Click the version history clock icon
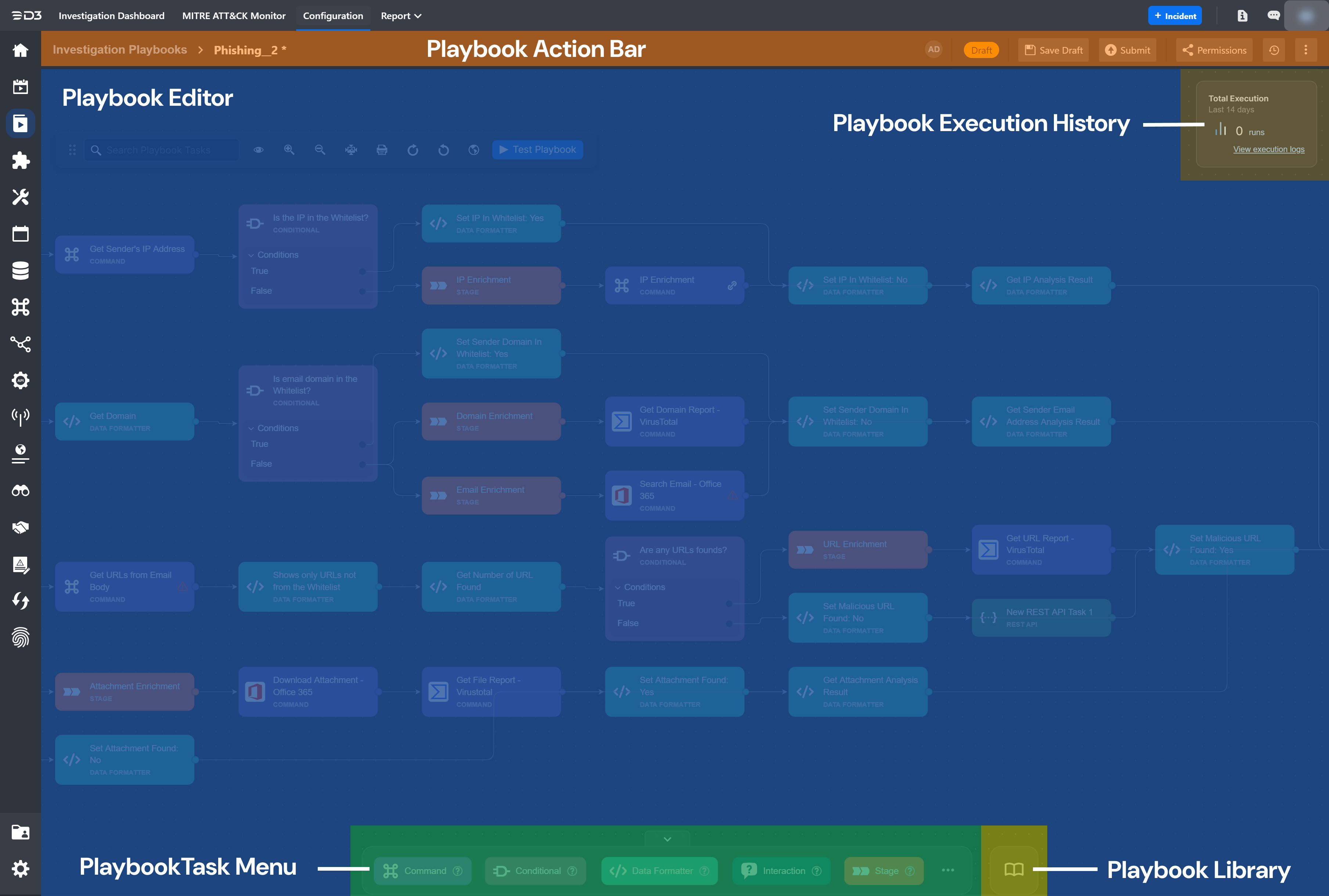This screenshot has height=896, width=1329. [1274, 50]
